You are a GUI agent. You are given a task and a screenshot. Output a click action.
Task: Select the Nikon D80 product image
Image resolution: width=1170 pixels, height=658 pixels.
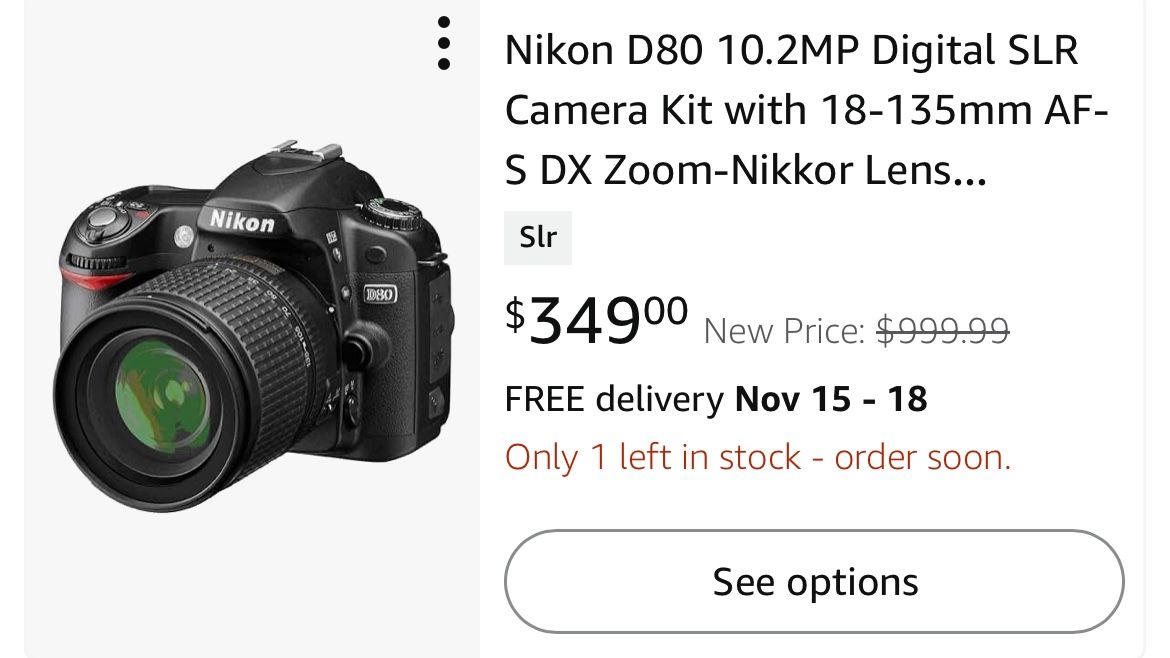coord(240,330)
